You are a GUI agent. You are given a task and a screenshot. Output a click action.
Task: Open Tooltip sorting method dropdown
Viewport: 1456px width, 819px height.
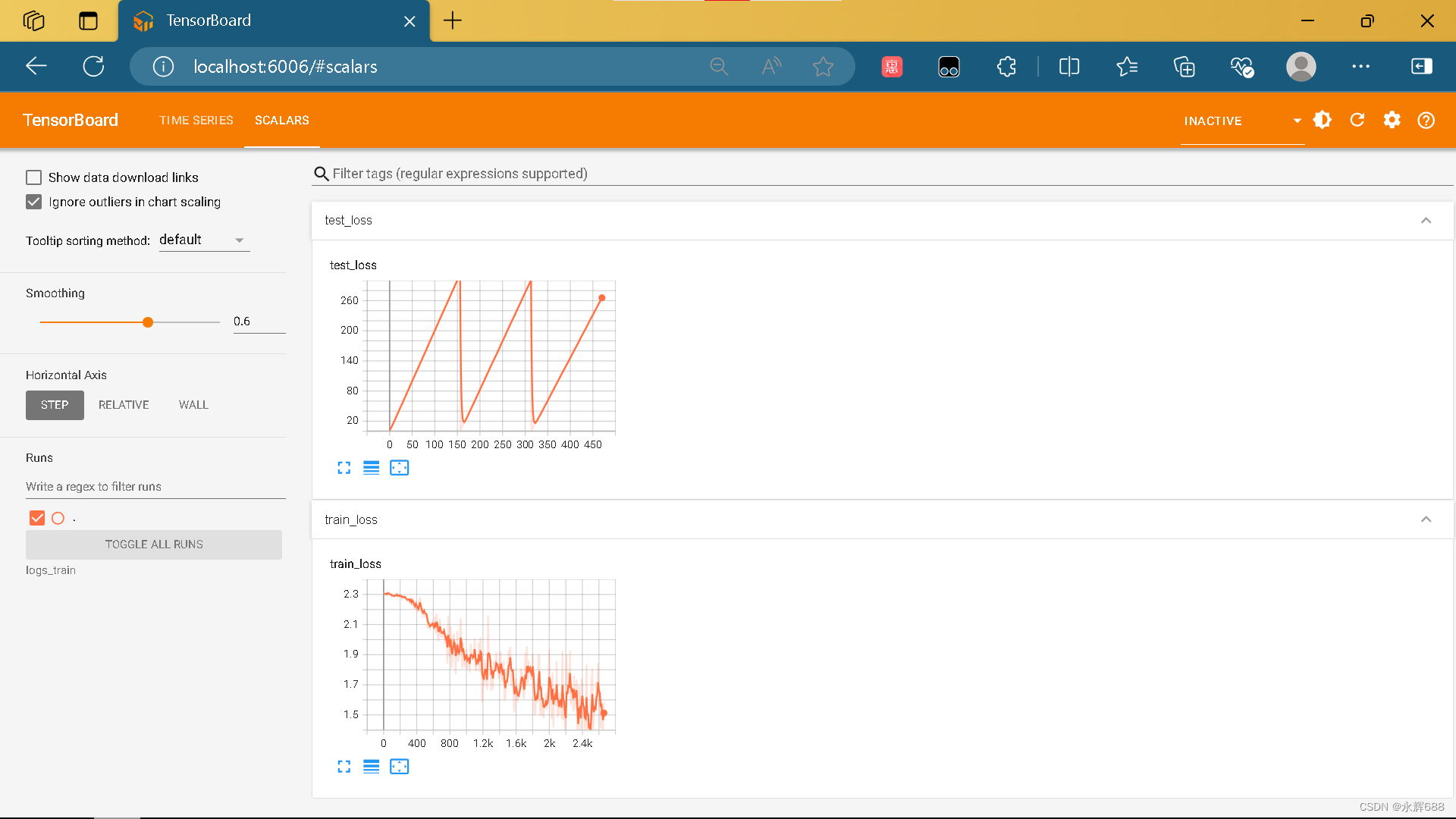[203, 240]
